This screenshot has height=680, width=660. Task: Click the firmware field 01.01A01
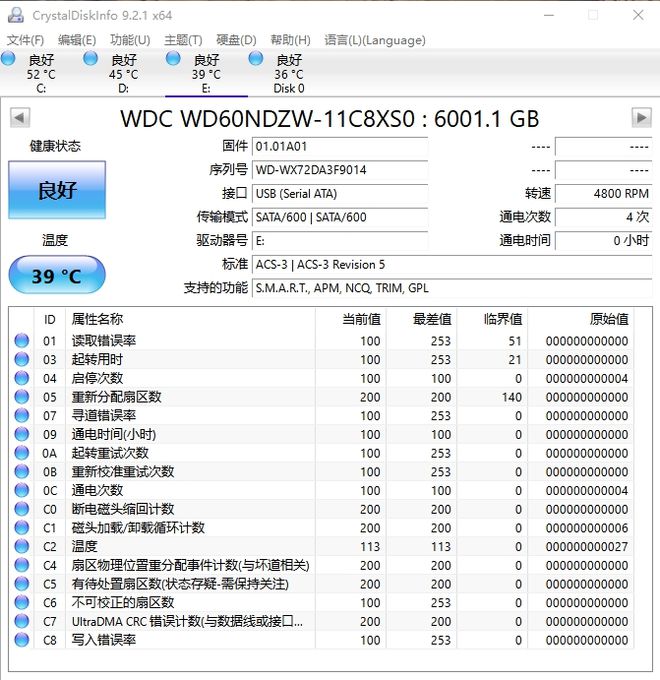[x=340, y=147]
